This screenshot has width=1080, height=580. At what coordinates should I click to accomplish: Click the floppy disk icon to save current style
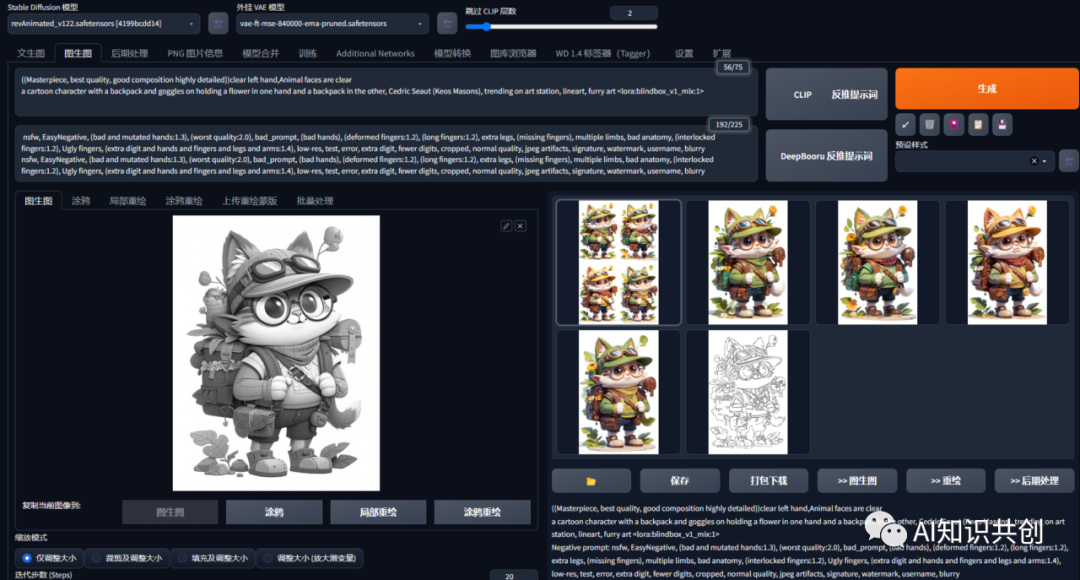(x=1002, y=124)
